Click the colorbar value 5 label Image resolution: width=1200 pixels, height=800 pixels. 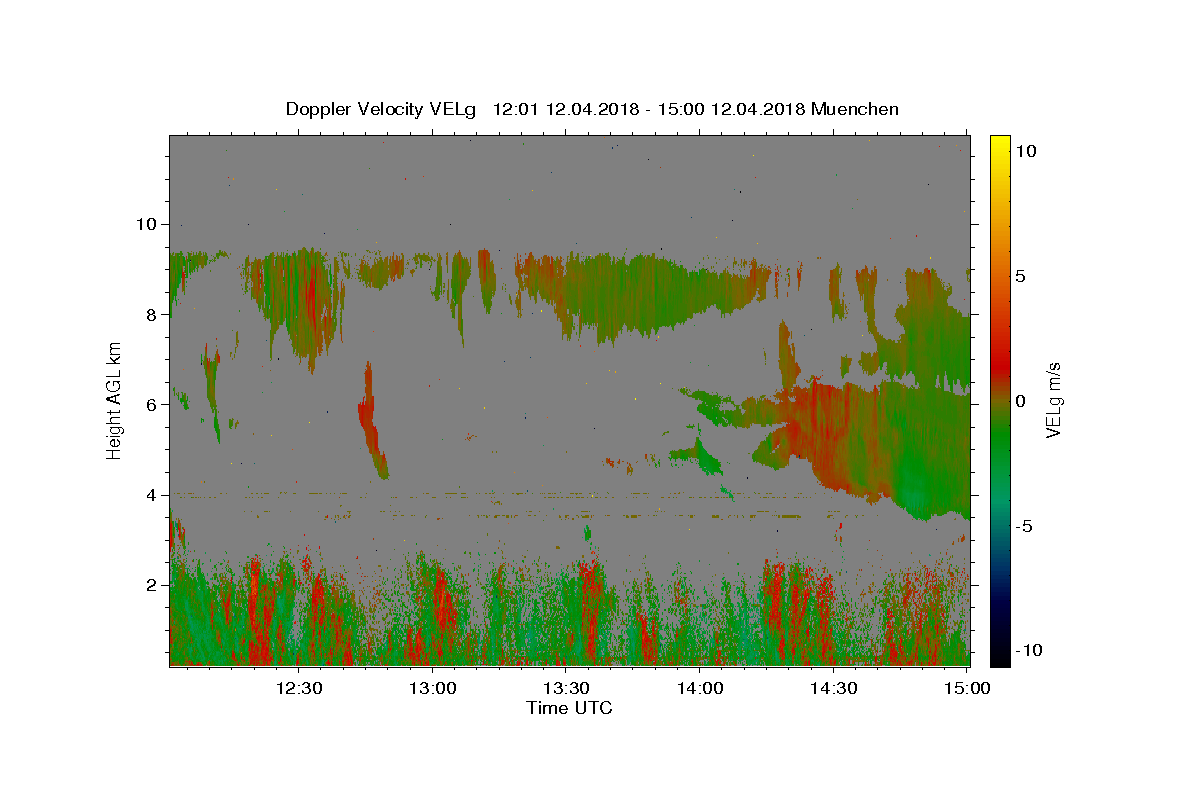pos(1021,276)
